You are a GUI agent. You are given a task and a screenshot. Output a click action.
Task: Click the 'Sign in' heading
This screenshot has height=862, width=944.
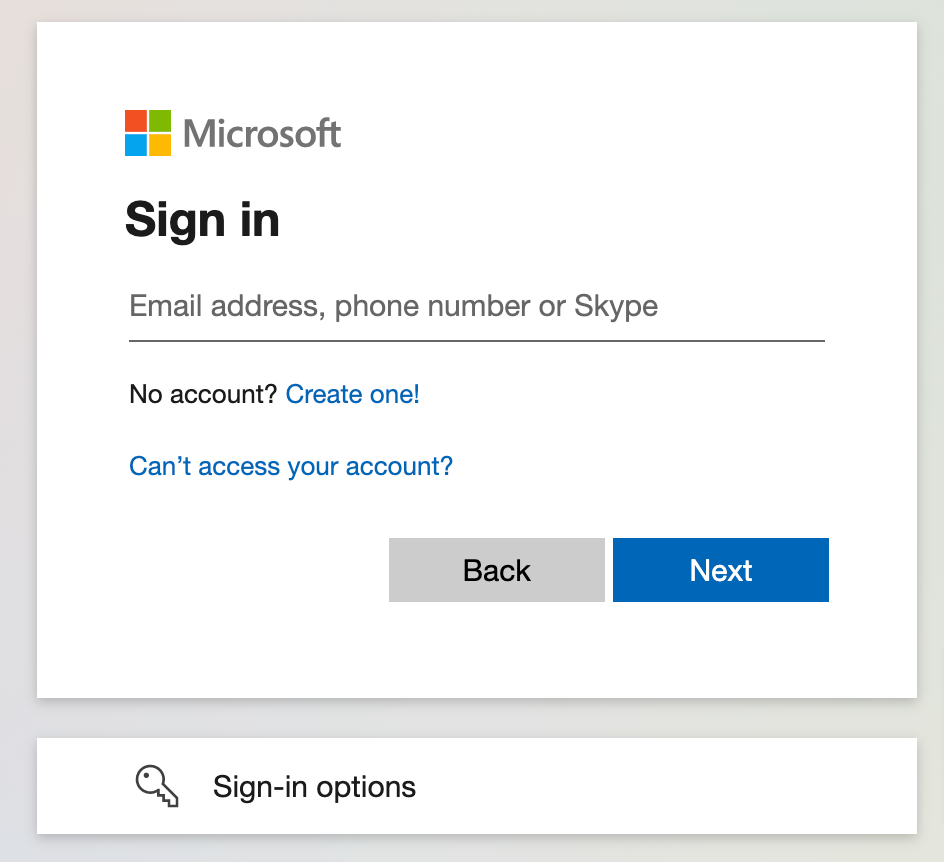click(202, 220)
